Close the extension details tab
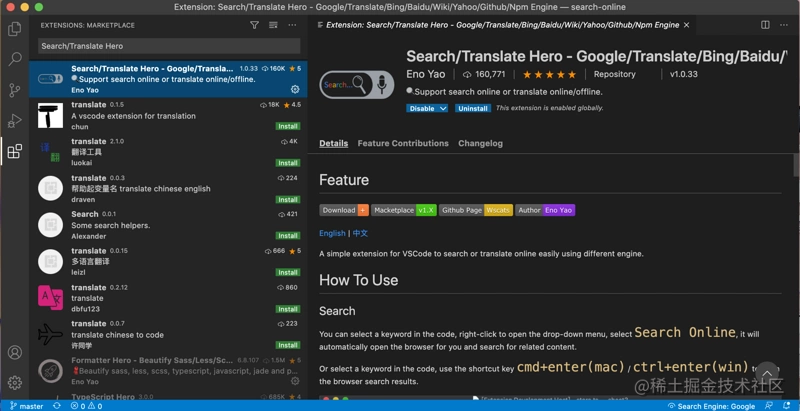The image size is (800, 411). click(x=686, y=25)
